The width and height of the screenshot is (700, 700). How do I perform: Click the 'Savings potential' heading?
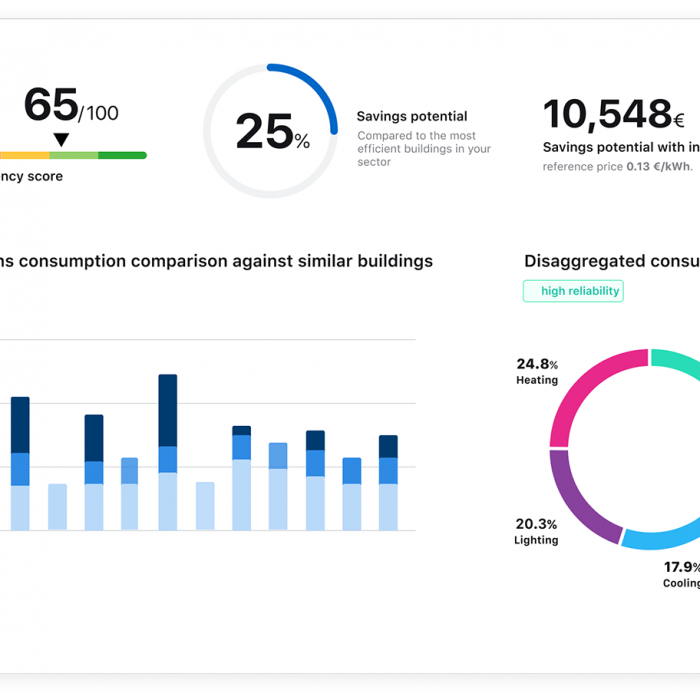tap(412, 116)
